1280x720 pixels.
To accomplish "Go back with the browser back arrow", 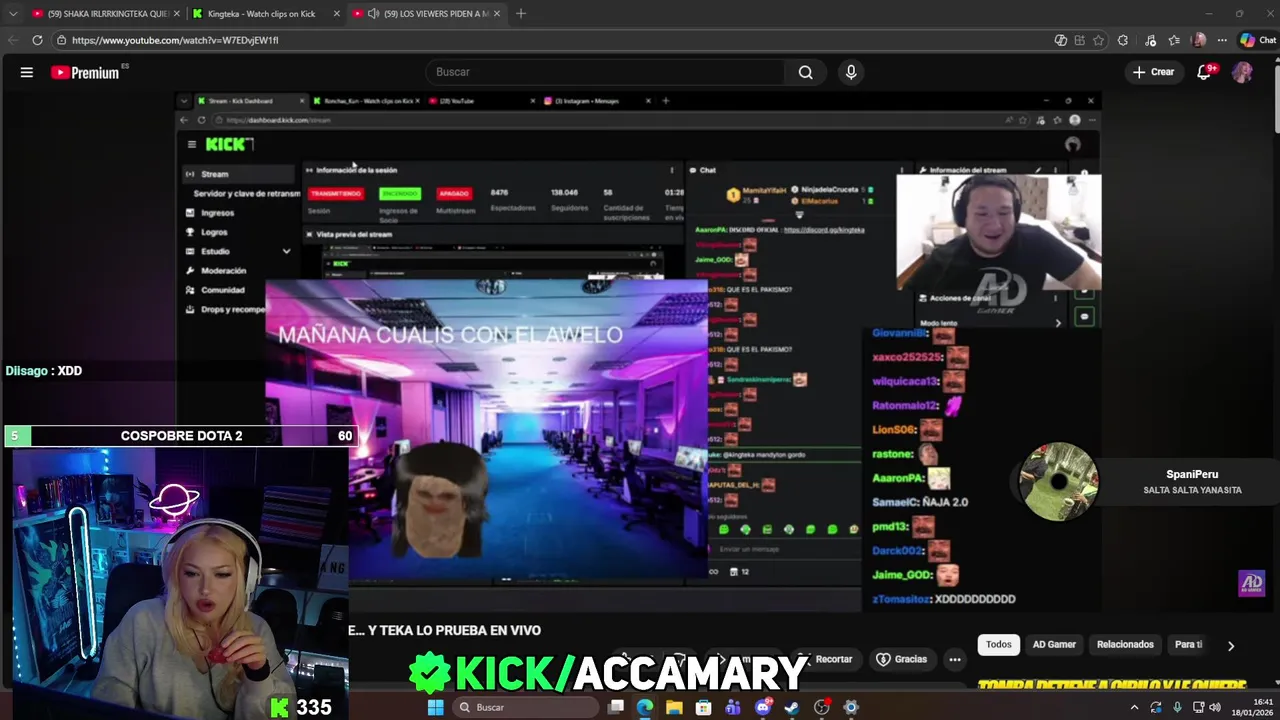I will [12, 40].
